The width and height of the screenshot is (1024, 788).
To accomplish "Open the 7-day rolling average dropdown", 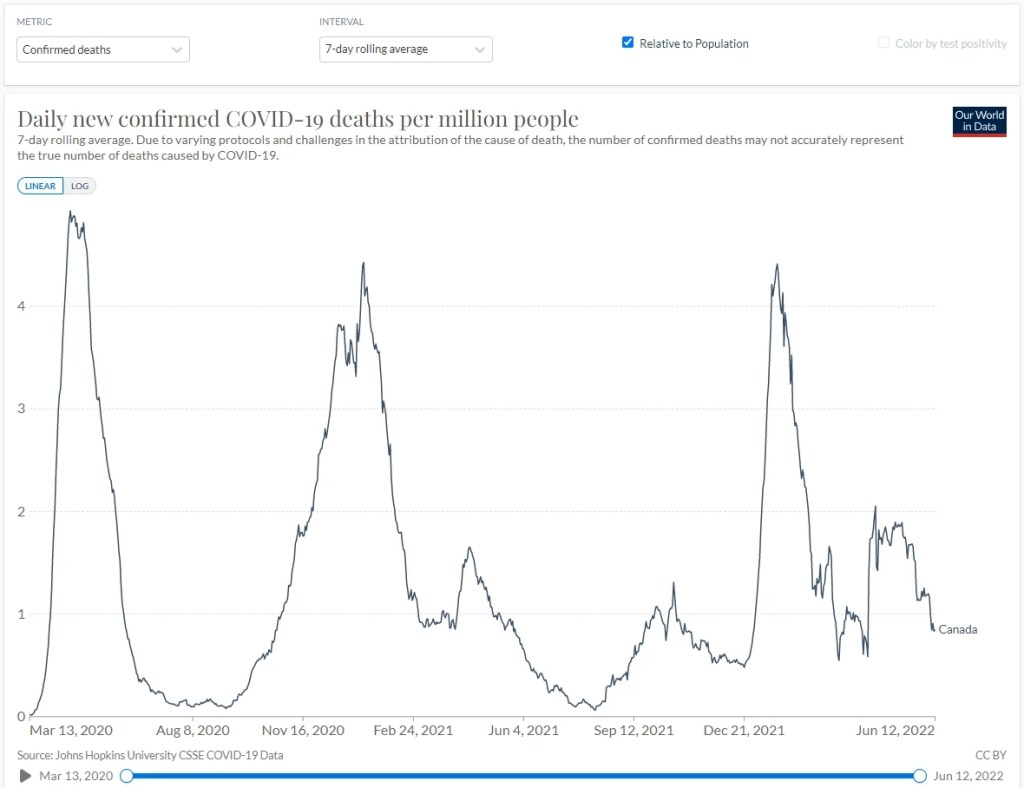I will pos(406,50).
